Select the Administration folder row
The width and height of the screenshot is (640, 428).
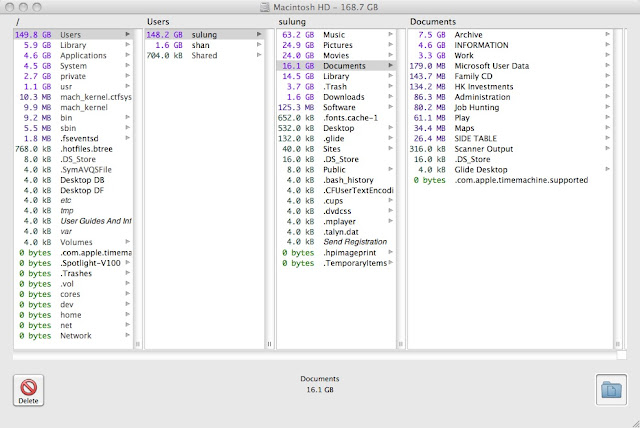[510, 97]
